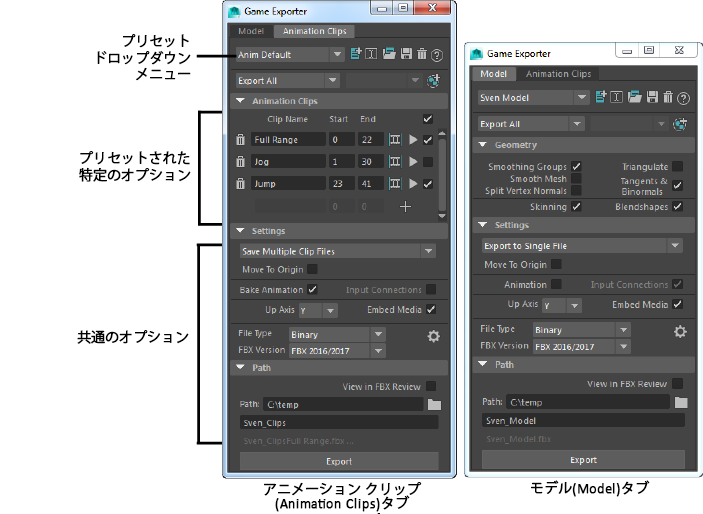Screen dimensions: 703x514
Task: Switch to Model tab in left window
Action: [x=251, y=31]
